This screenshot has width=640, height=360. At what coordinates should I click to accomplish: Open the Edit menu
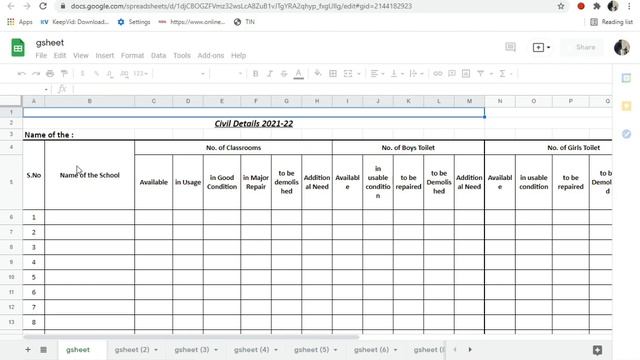pyautogui.click(x=60, y=56)
